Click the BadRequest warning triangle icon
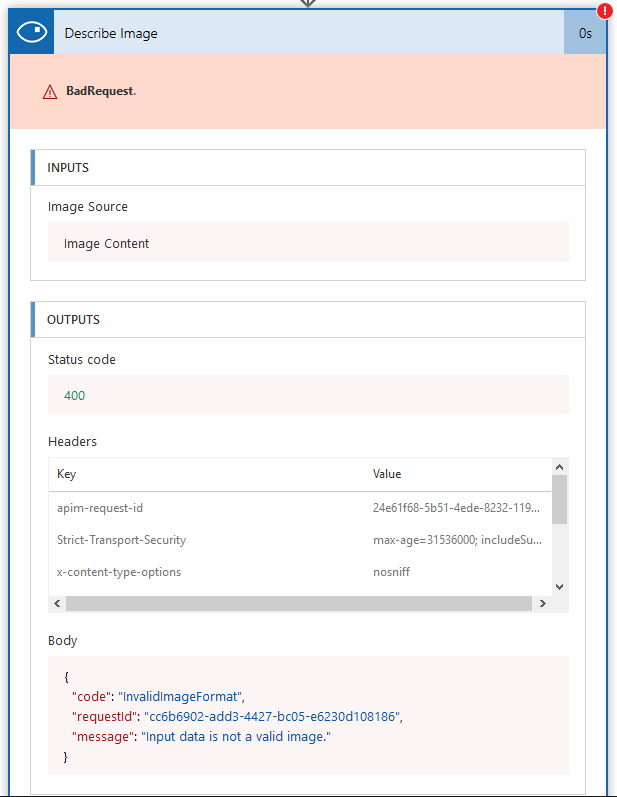 click(x=50, y=91)
